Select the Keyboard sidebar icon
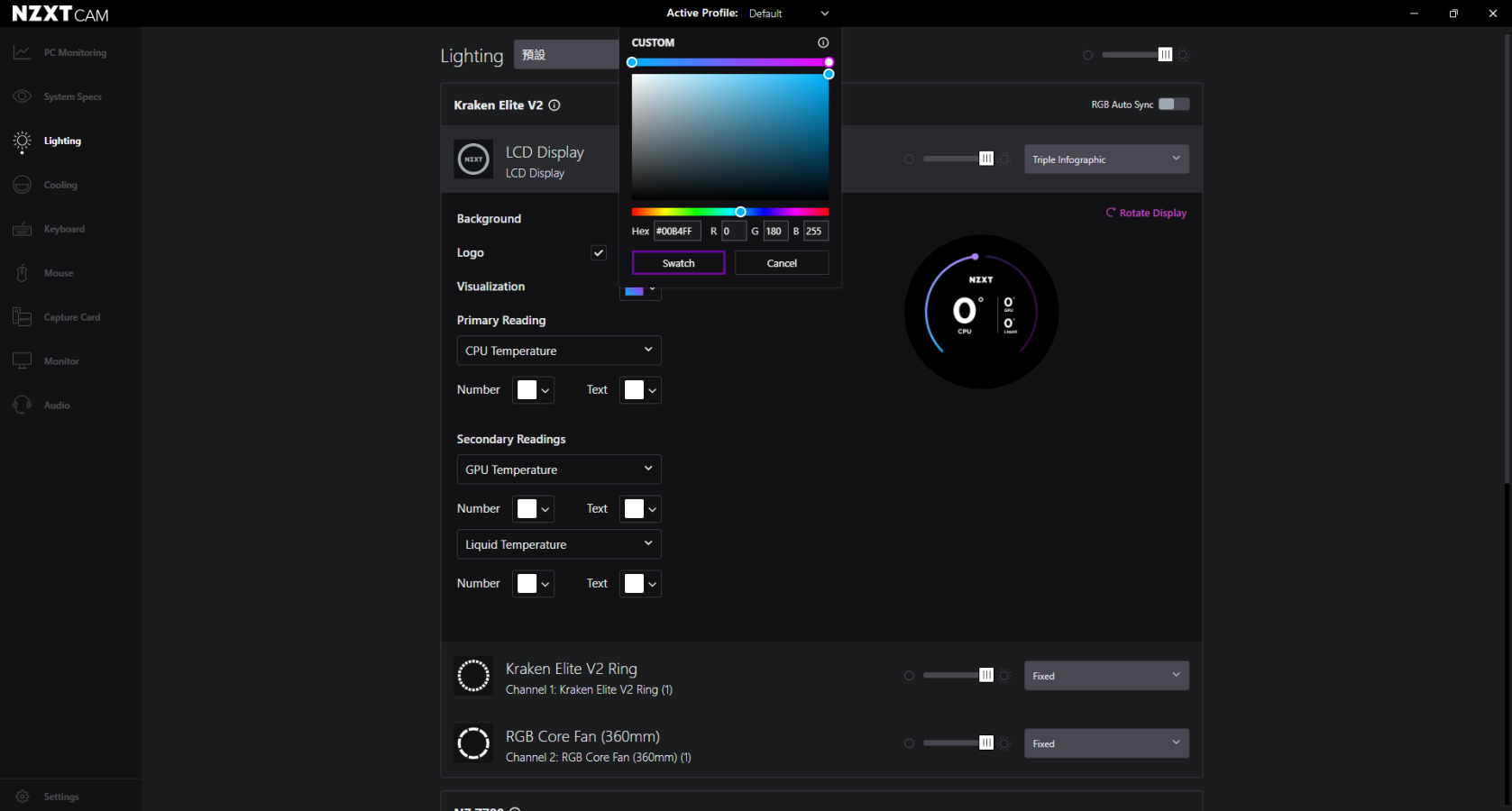This screenshot has height=811, width=1512. [x=23, y=229]
